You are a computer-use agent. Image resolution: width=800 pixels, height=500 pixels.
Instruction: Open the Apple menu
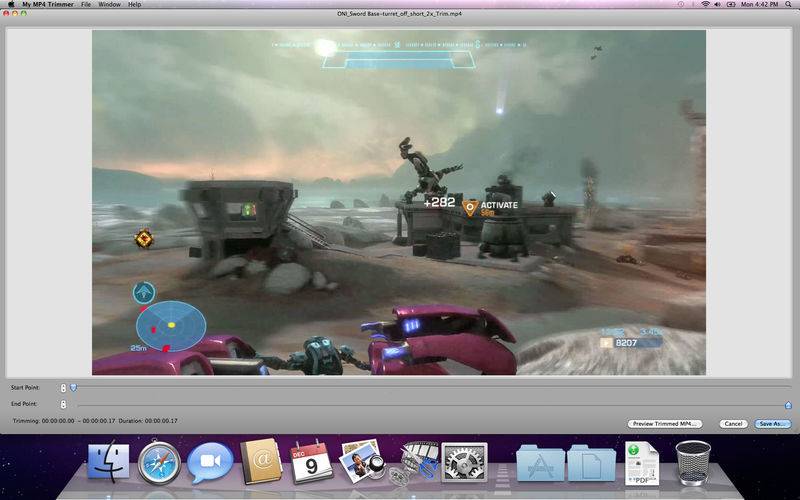tap(10, 4)
